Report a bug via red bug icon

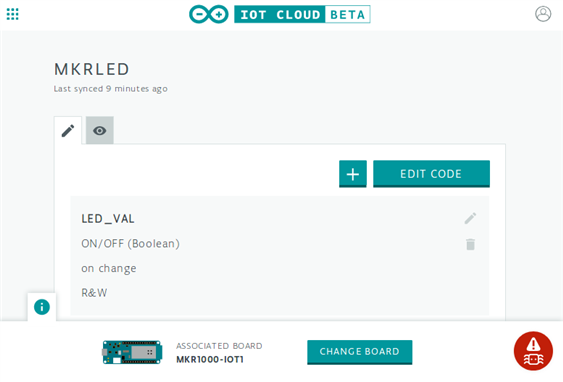click(533, 351)
